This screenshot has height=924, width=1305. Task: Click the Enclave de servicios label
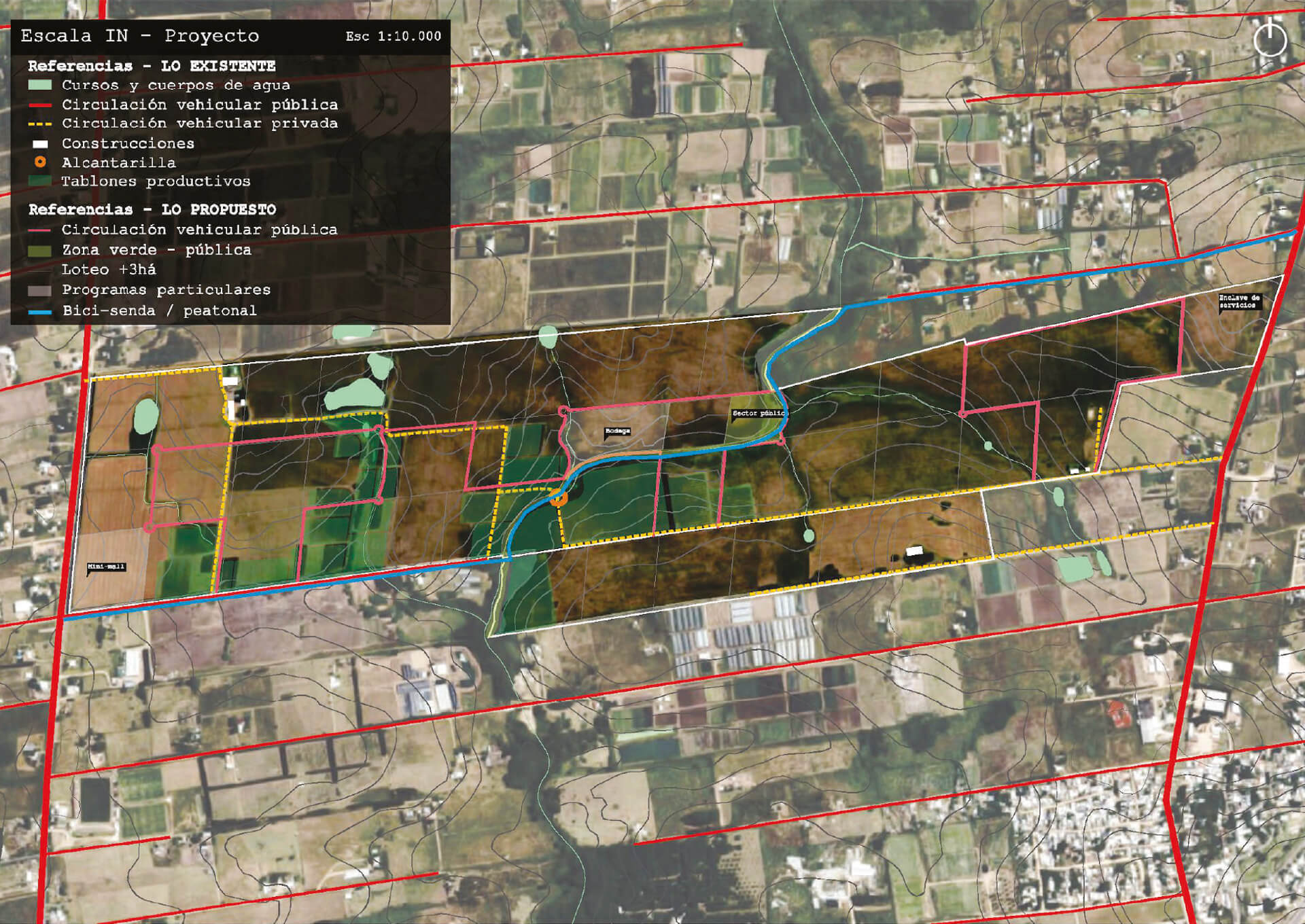1239,301
